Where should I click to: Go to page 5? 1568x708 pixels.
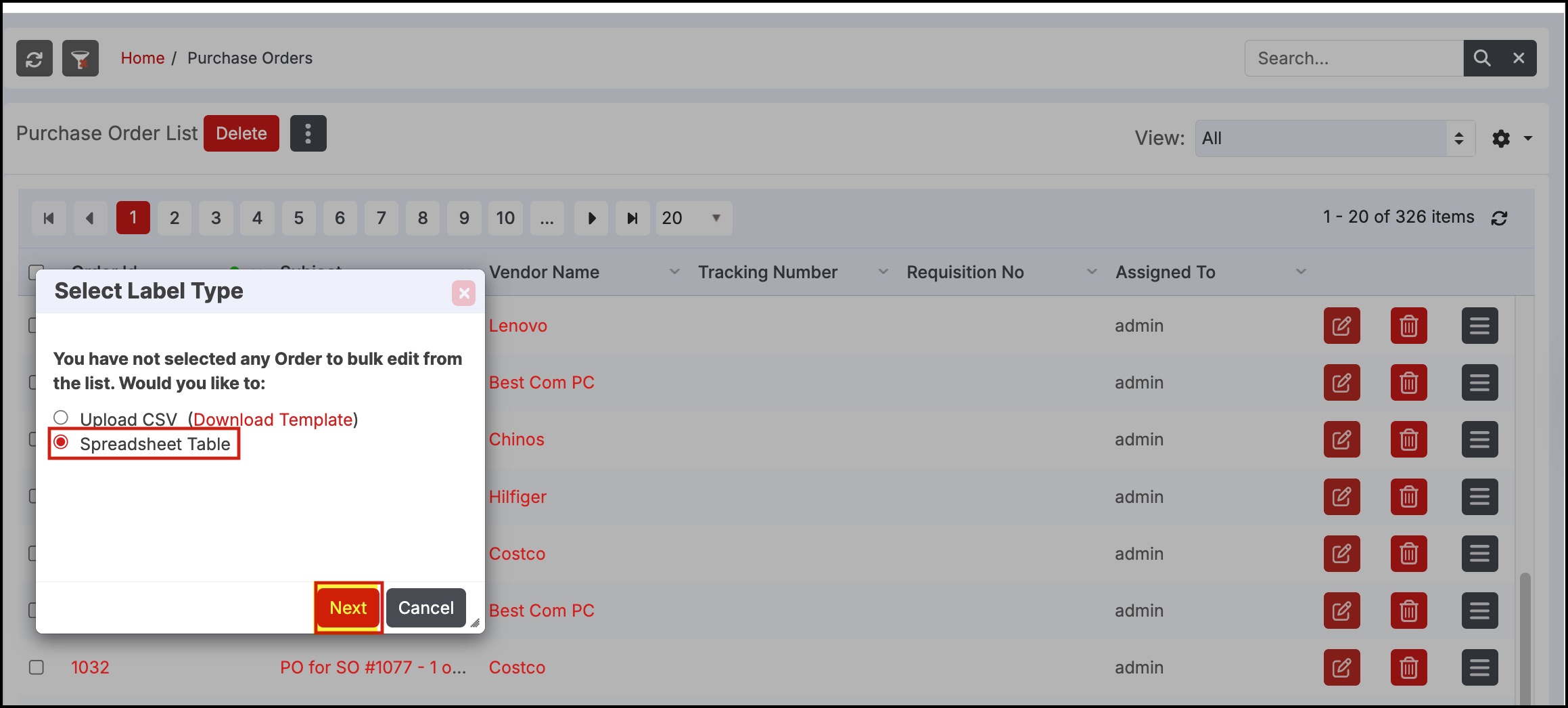pyautogui.click(x=298, y=218)
